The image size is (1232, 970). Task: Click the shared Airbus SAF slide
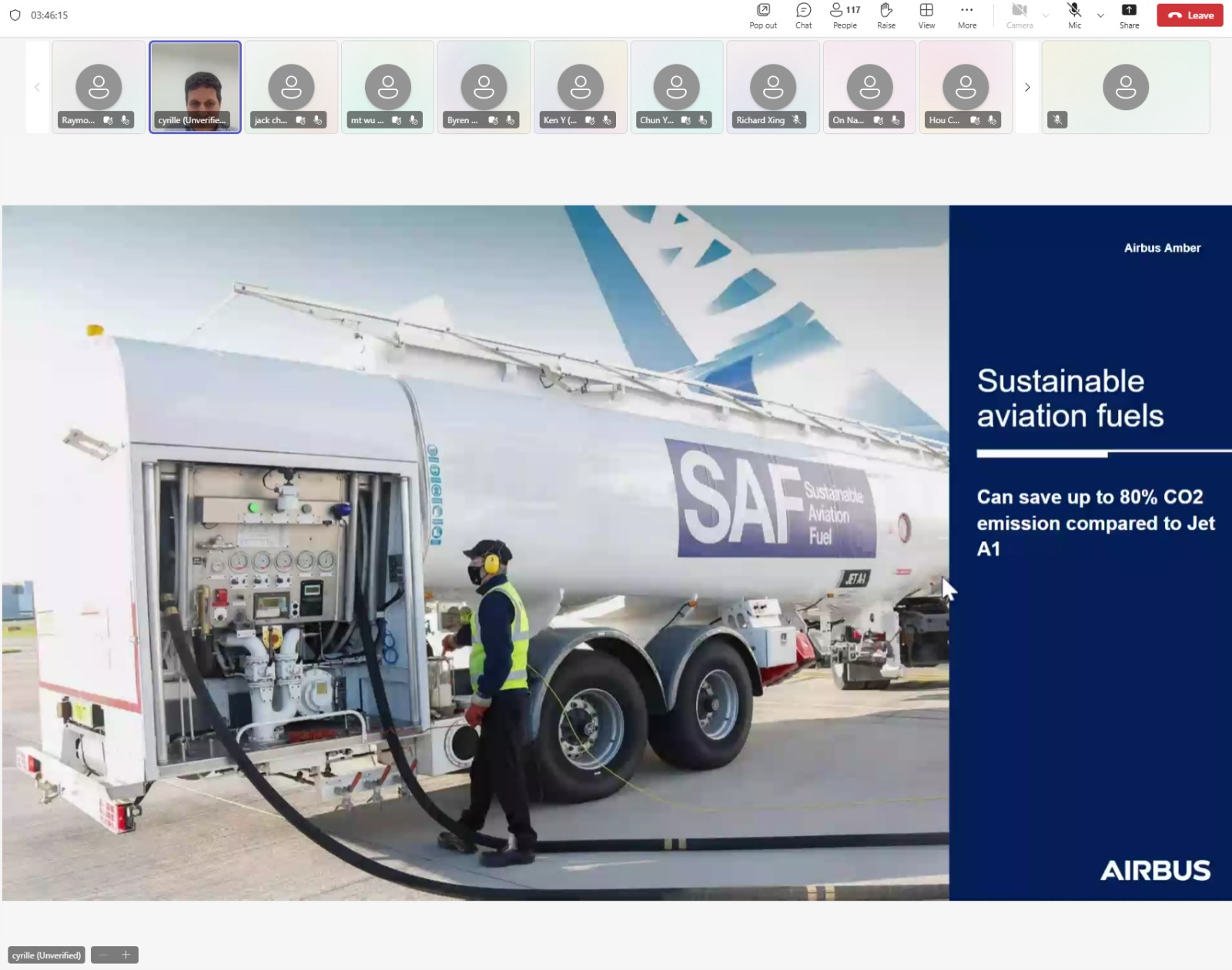coord(616,552)
